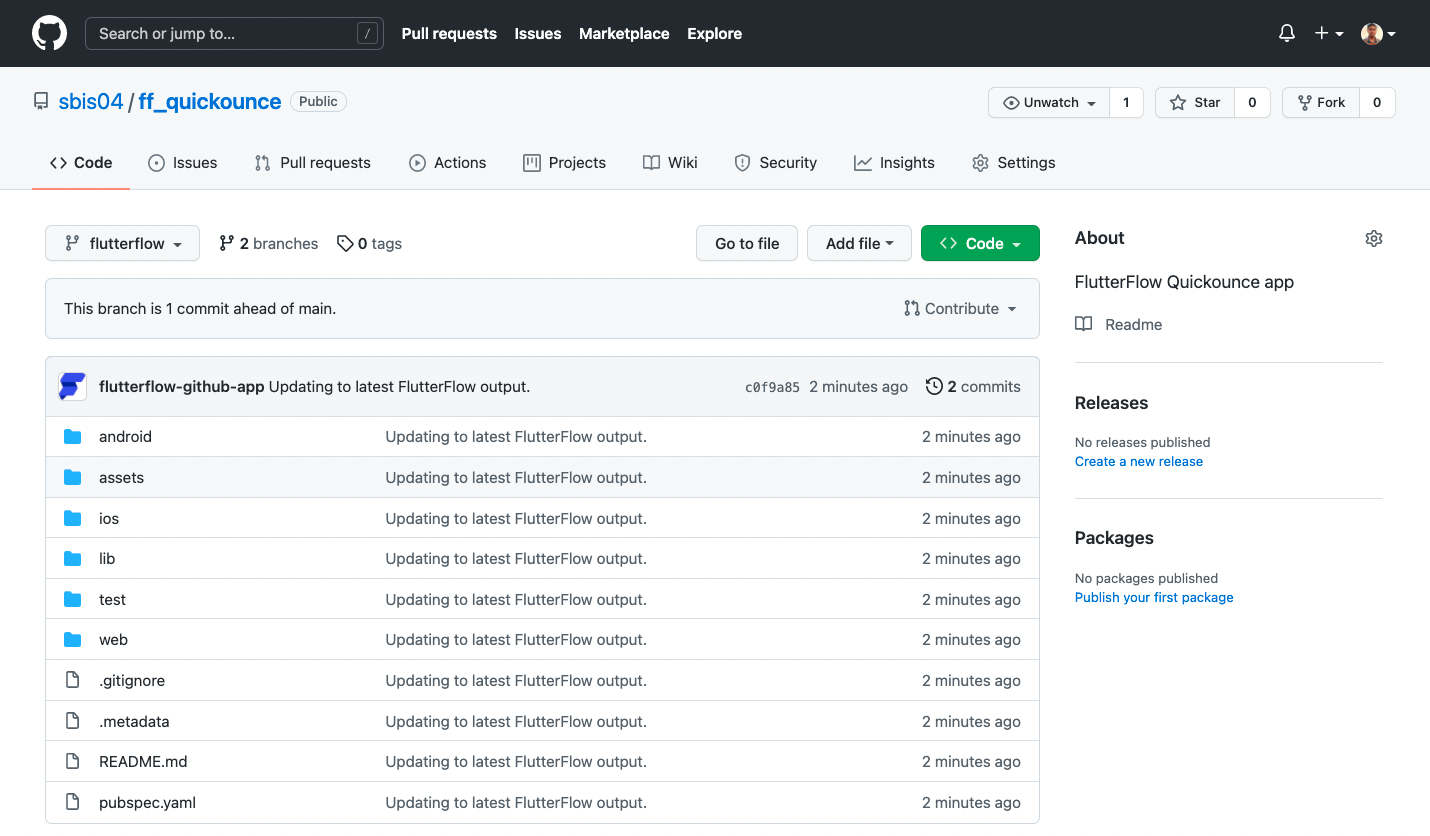Open the GitHub home logo

(x=49, y=33)
